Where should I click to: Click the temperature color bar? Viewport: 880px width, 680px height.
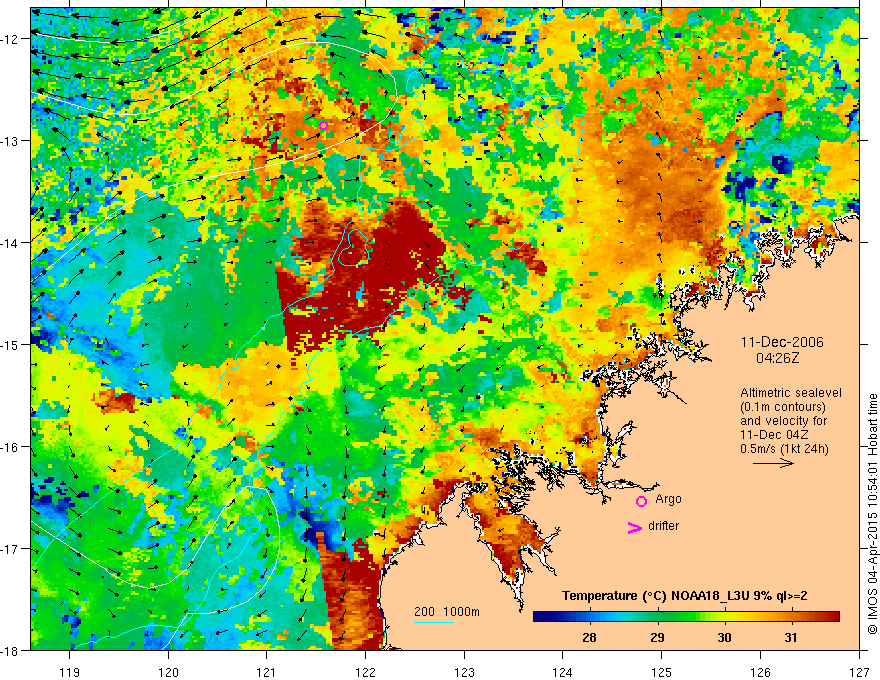[x=686, y=617]
